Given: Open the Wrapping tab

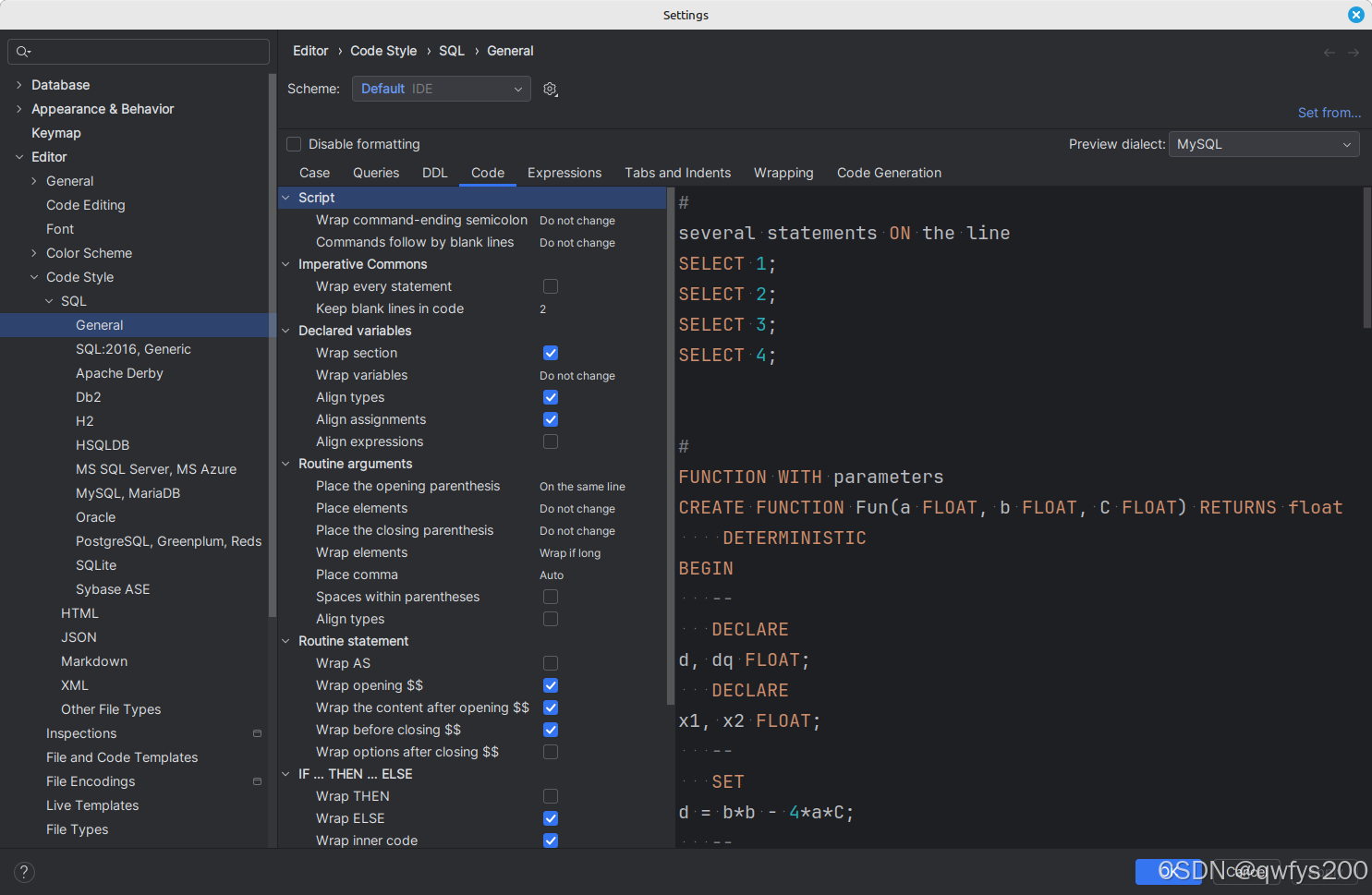Looking at the screenshot, I should click(x=783, y=173).
